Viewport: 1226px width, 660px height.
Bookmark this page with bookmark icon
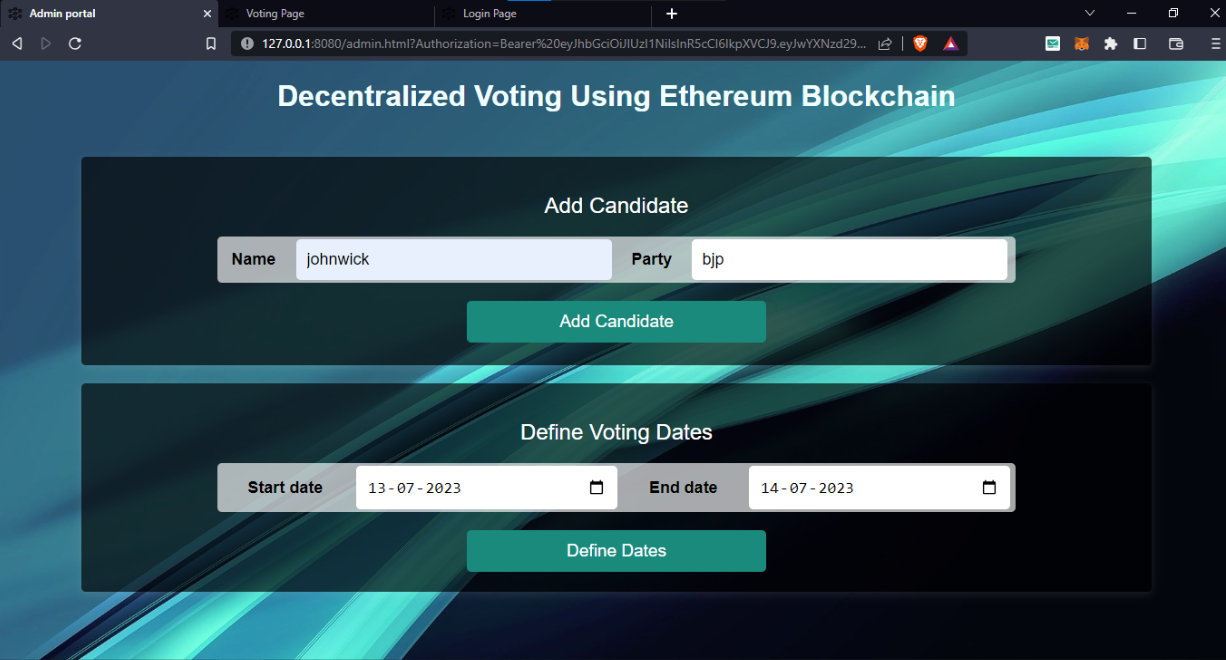pyautogui.click(x=211, y=44)
